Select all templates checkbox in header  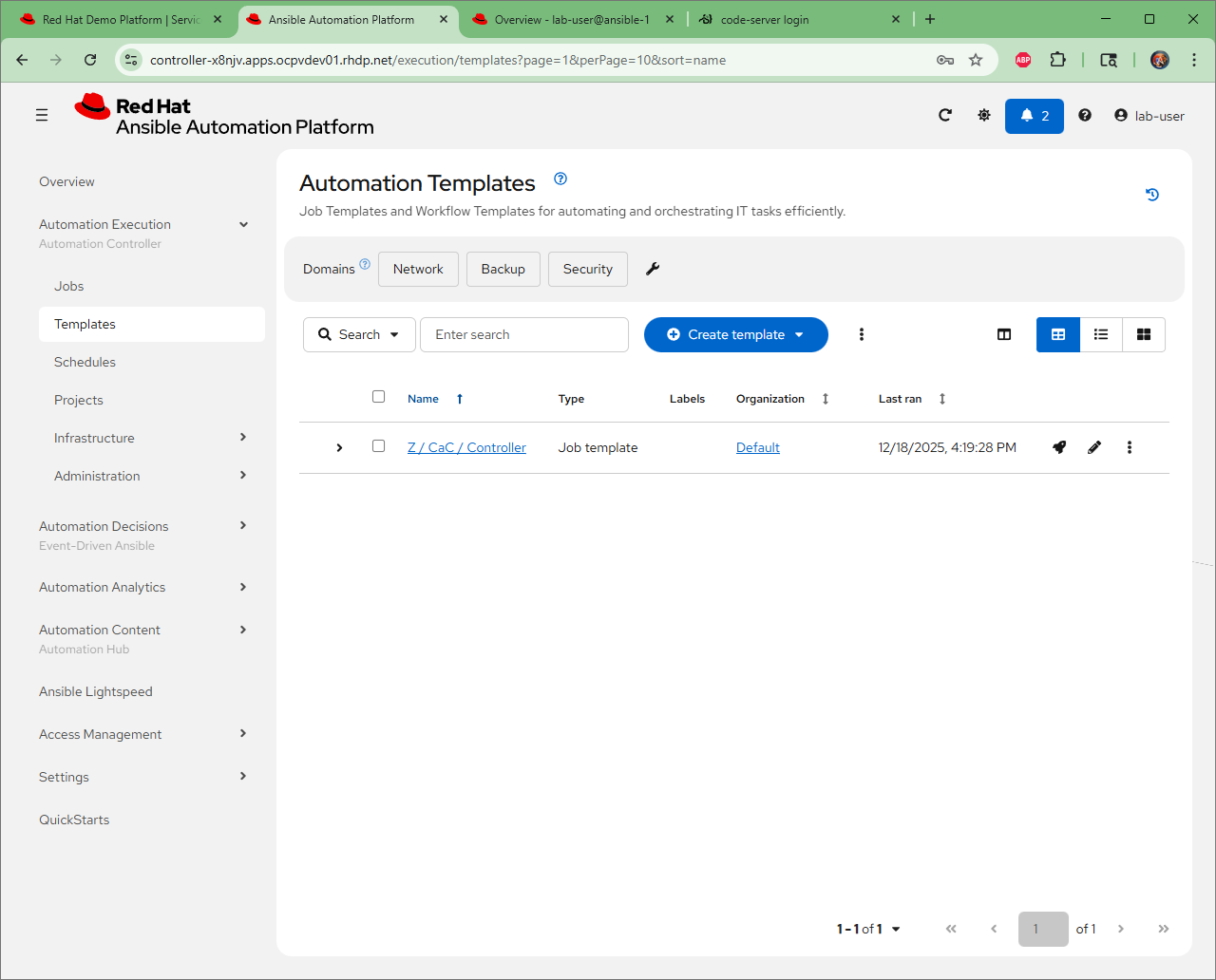click(379, 397)
